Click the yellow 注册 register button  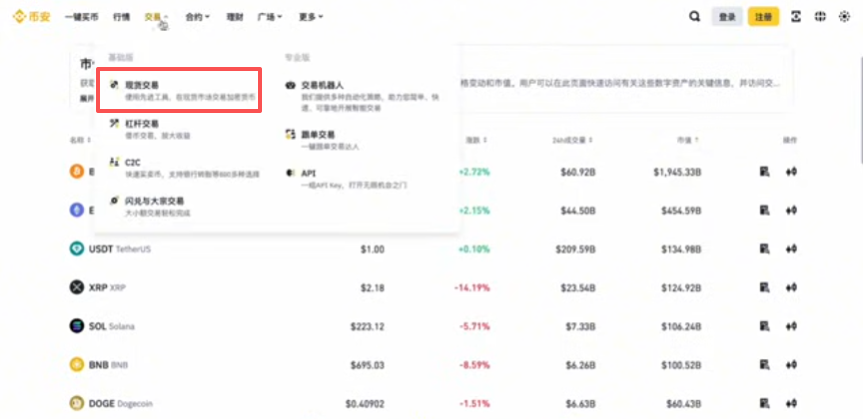[763, 17]
